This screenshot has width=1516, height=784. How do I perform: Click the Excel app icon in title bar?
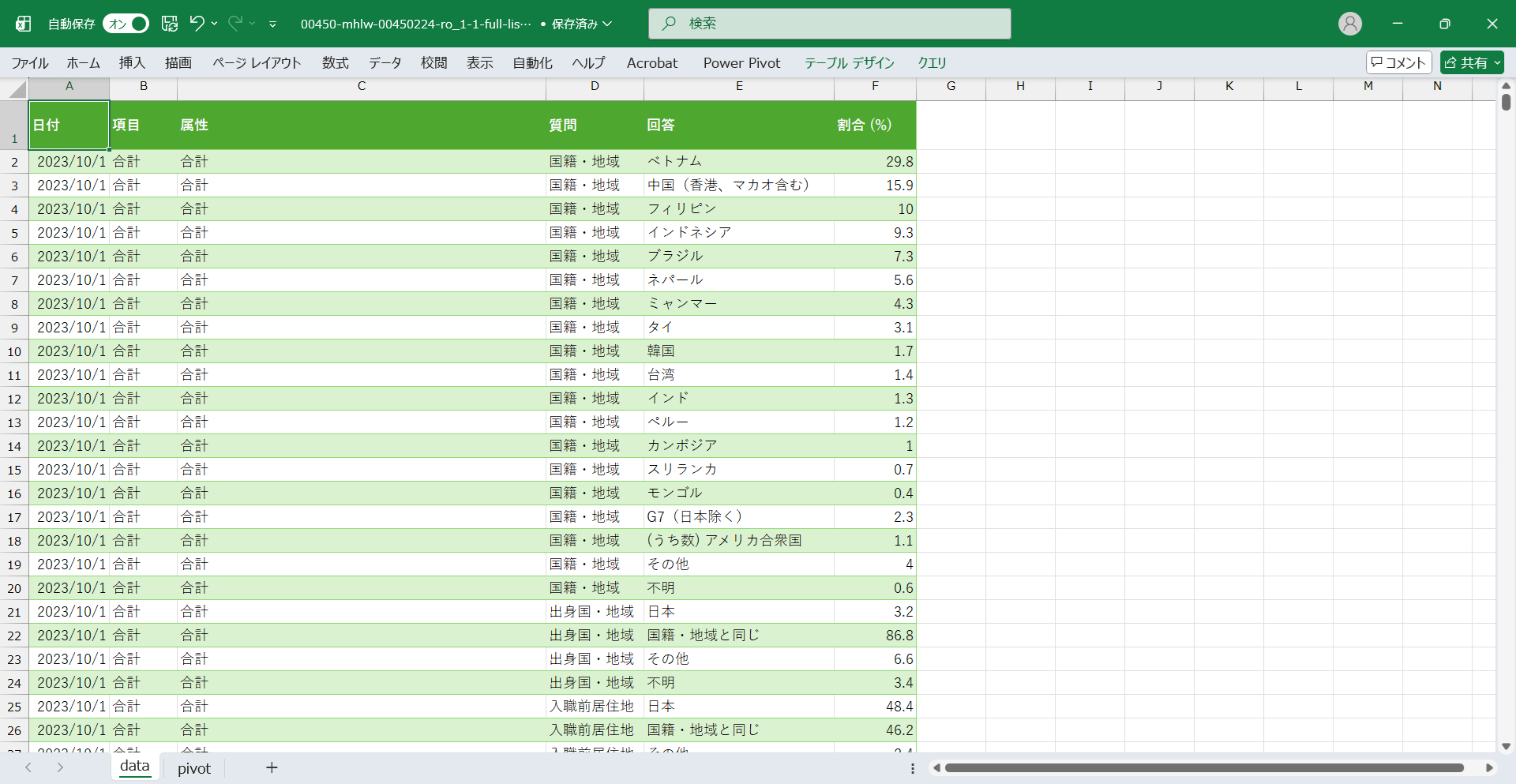pyautogui.click(x=24, y=24)
